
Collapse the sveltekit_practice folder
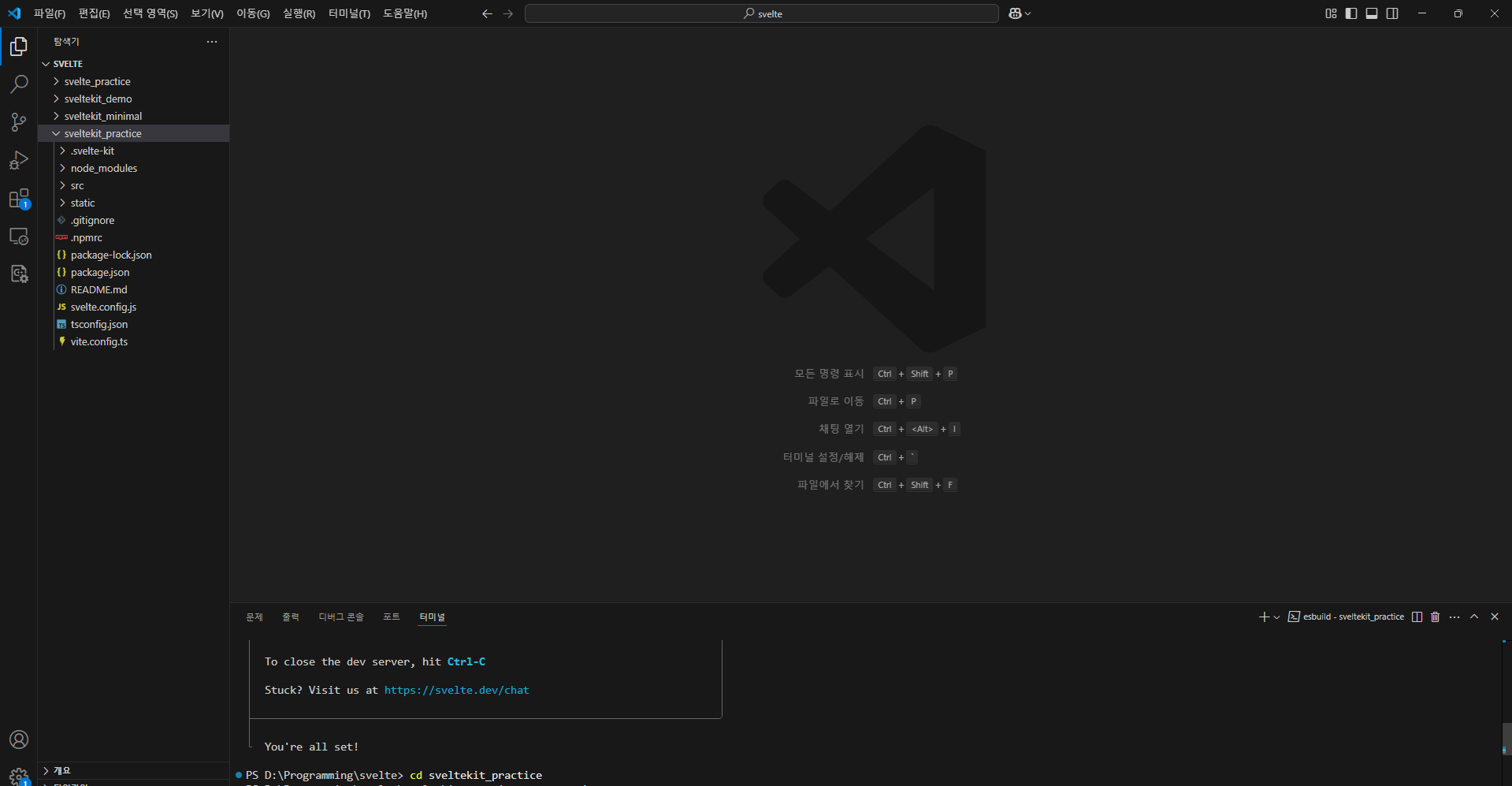pos(134,133)
